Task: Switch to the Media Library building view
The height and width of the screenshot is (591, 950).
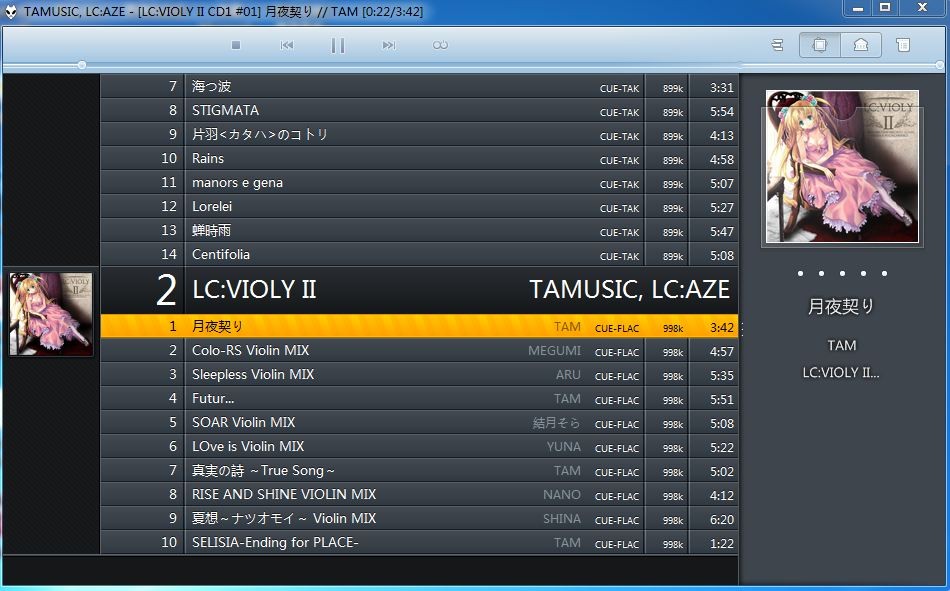Action: pos(862,46)
